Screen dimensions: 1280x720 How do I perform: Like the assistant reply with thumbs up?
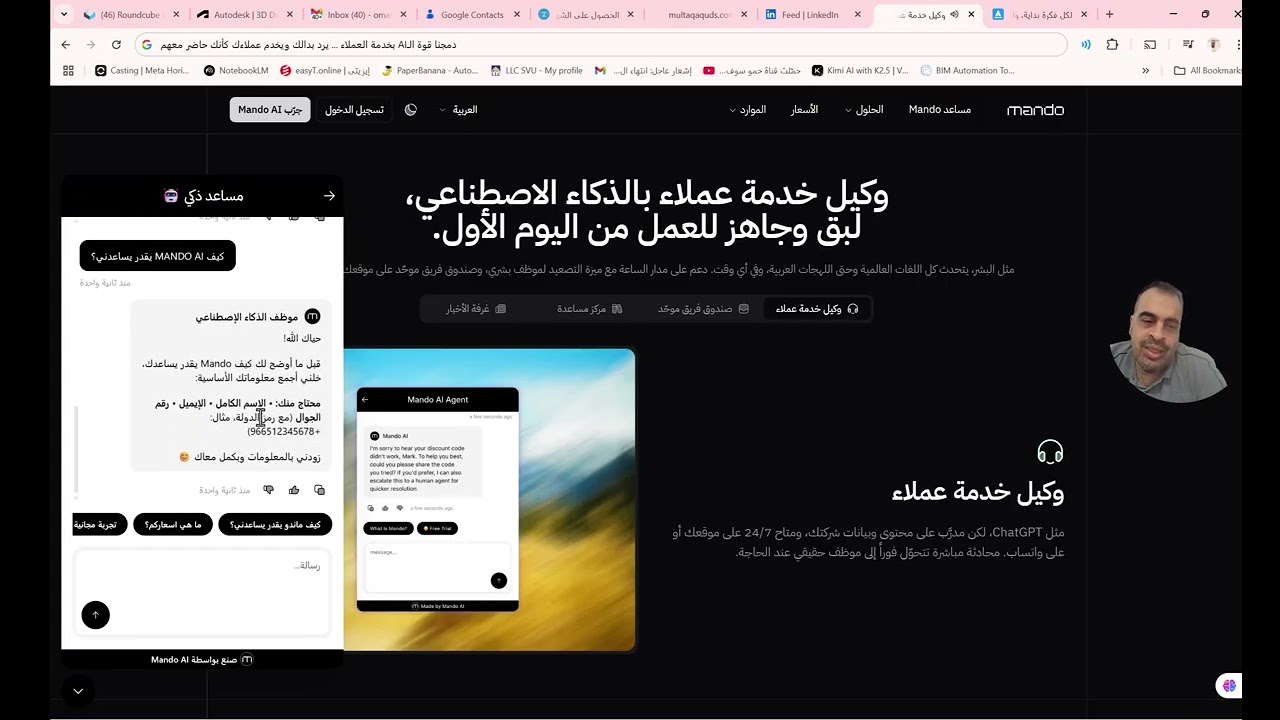[294, 490]
